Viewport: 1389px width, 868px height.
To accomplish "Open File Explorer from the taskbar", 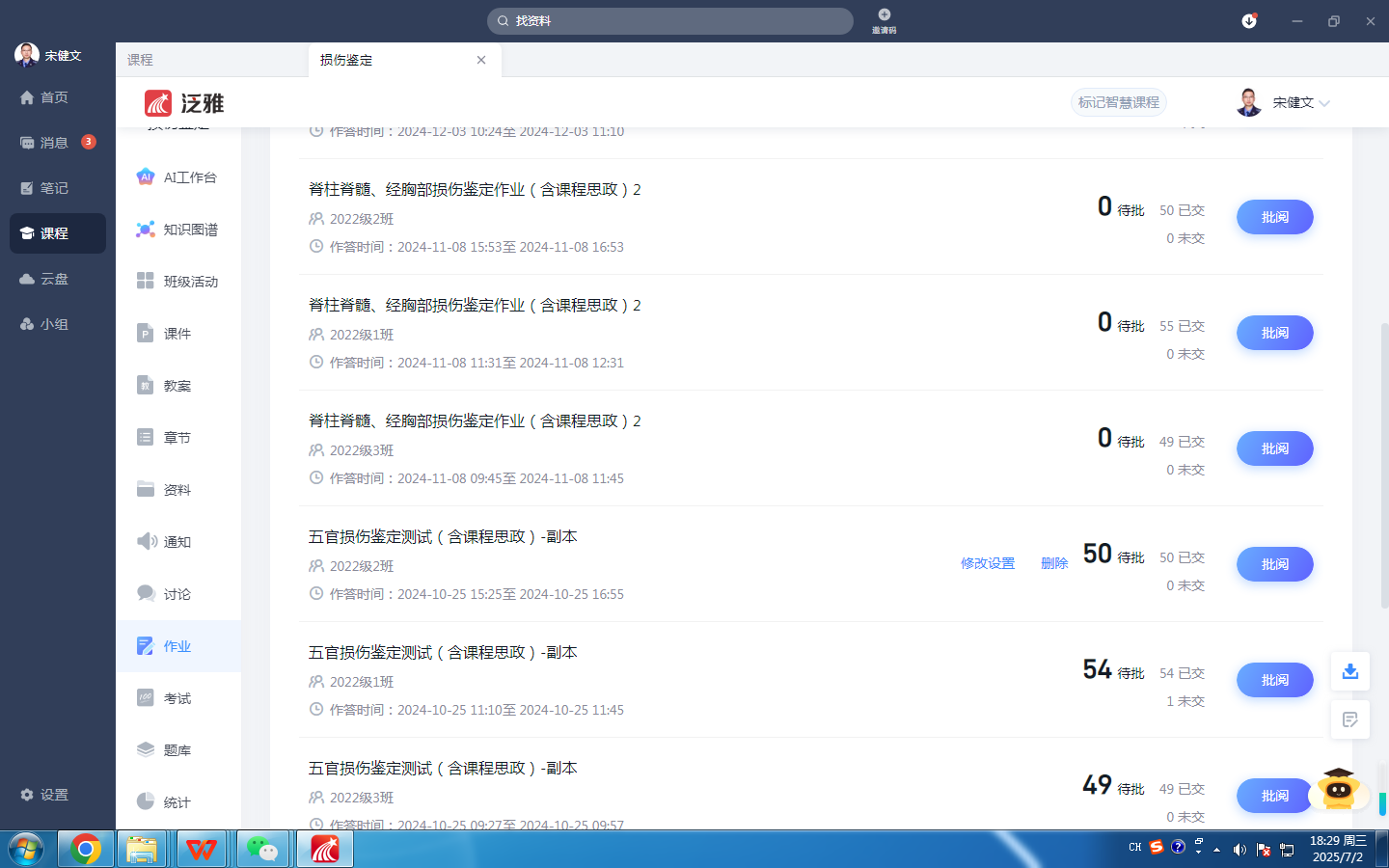I will pos(142,850).
